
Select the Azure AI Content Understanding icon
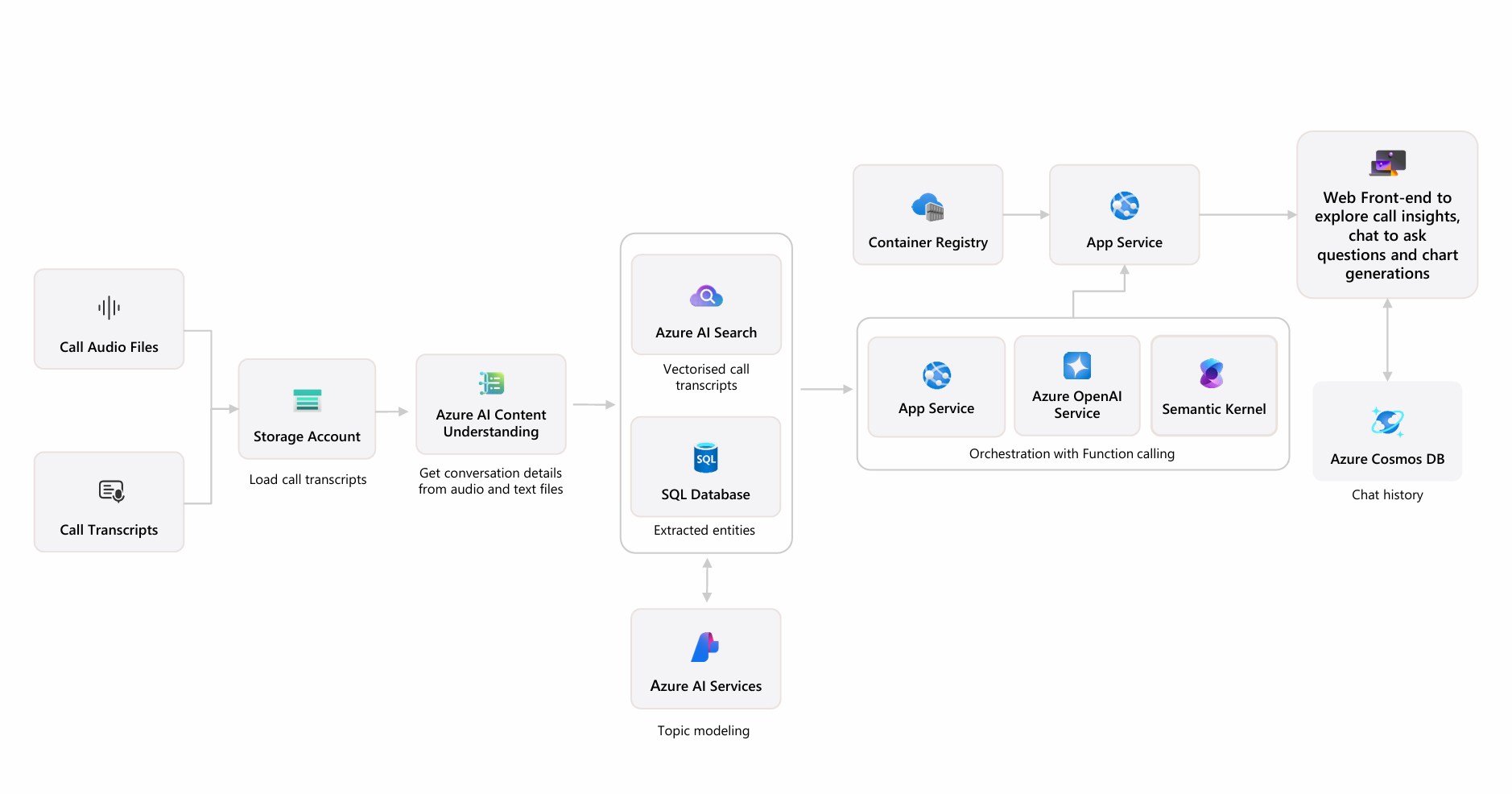(490, 384)
